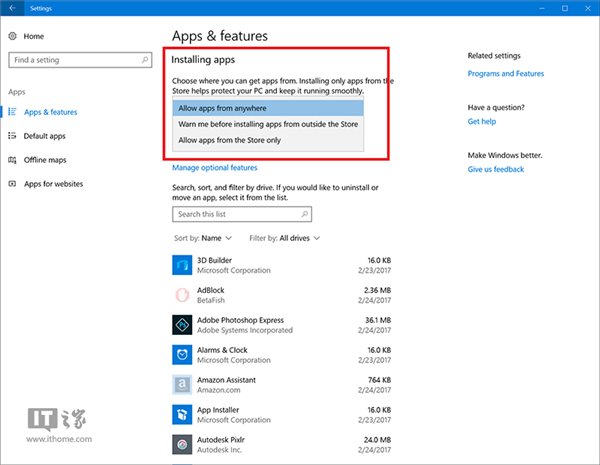Choose 'Allow apps from the Store only'
The width and height of the screenshot is (600, 465).
pos(267,140)
